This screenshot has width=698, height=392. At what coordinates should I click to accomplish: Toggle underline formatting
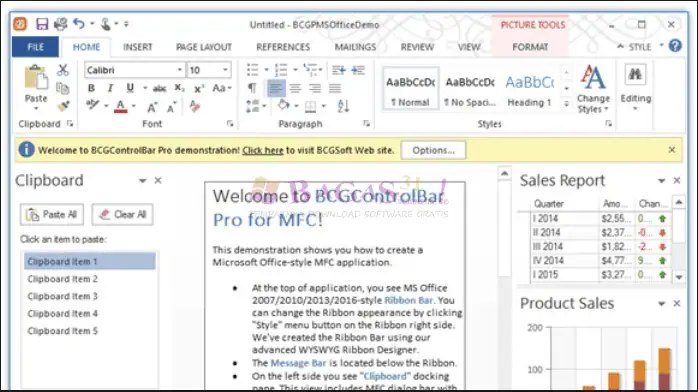(130, 88)
